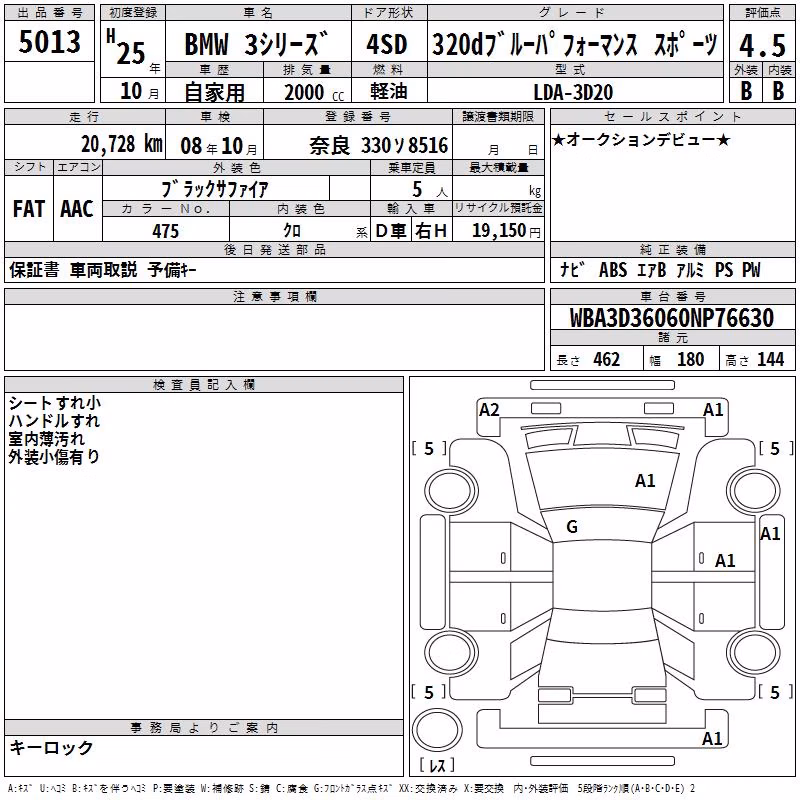Click the width value 180
The image size is (800, 800).
pyautogui.click(x=690, y=359)
